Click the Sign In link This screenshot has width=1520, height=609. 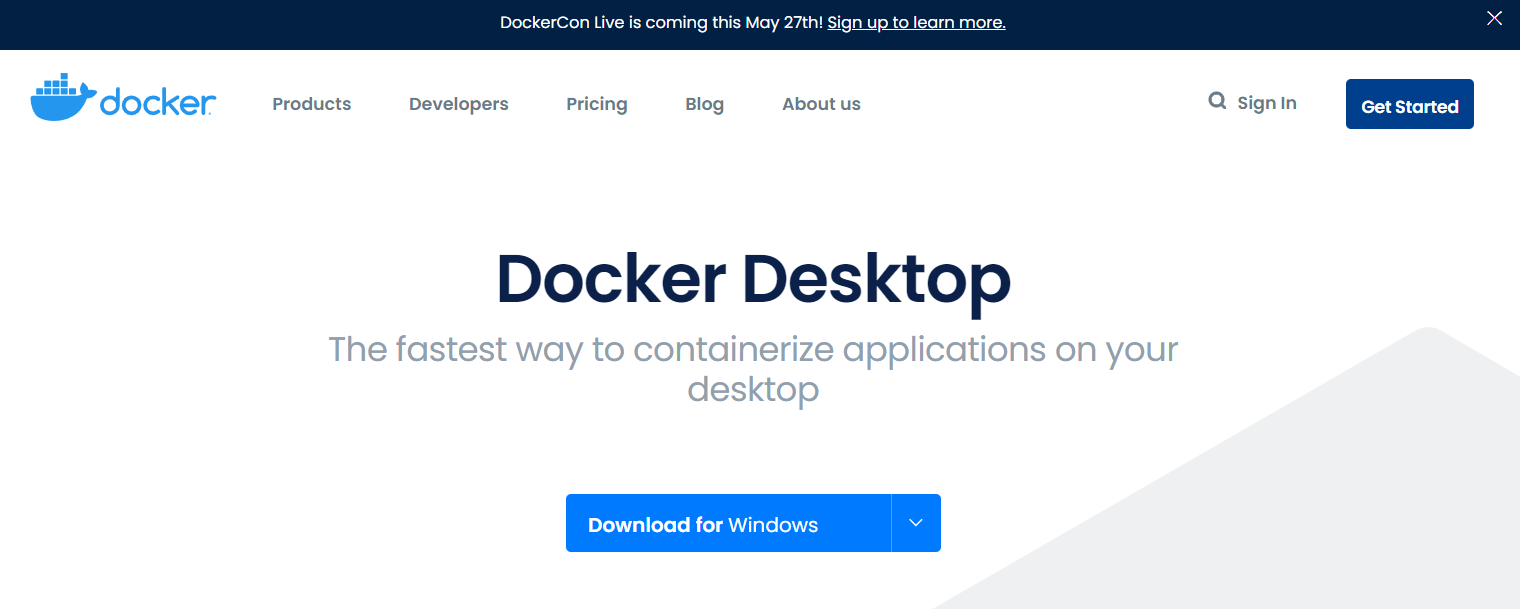pos(1267,103)
